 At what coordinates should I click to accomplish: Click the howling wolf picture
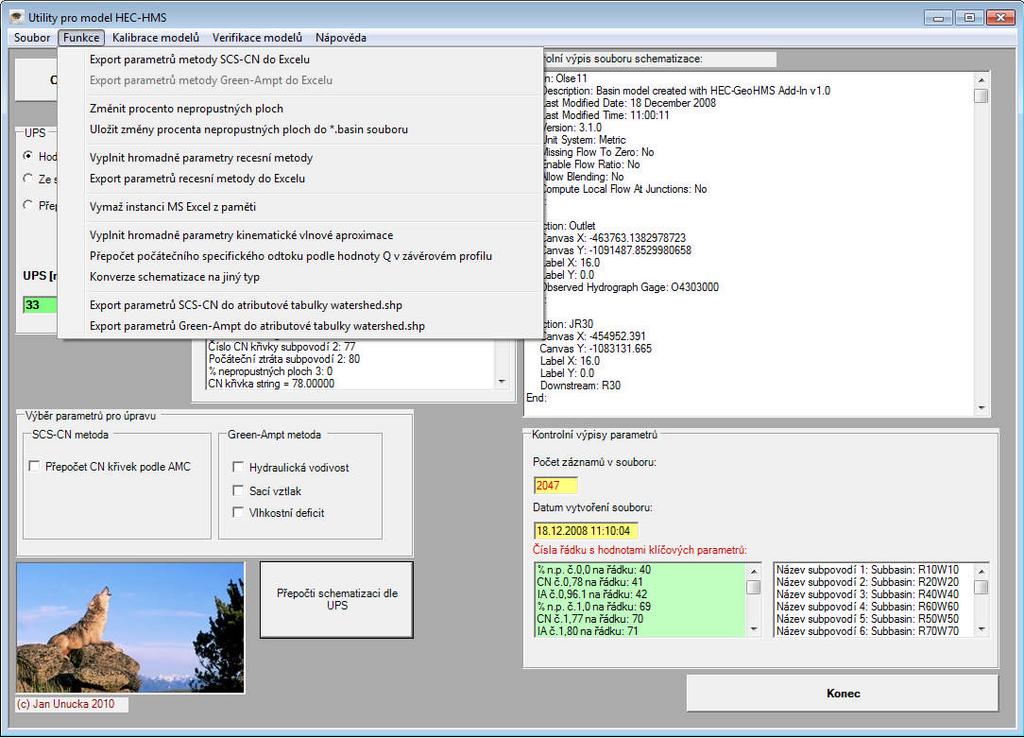coord(131,627)
